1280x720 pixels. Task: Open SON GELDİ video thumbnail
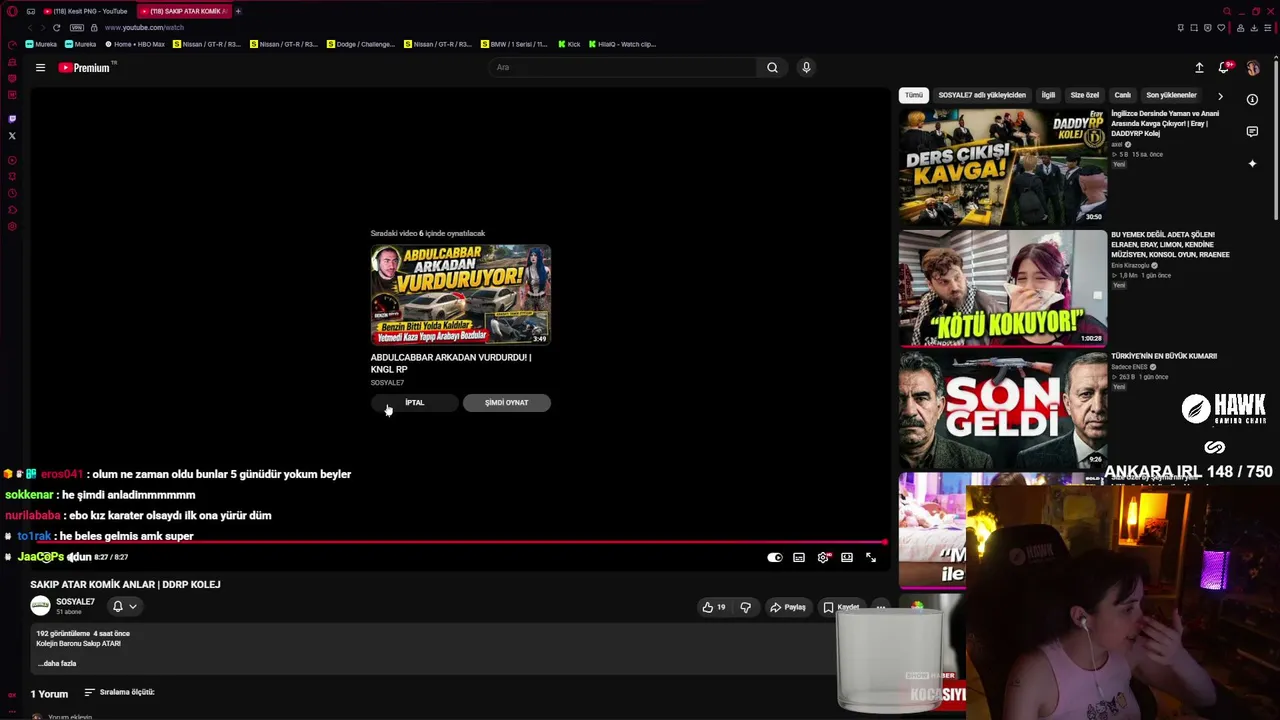[1003, 409]
